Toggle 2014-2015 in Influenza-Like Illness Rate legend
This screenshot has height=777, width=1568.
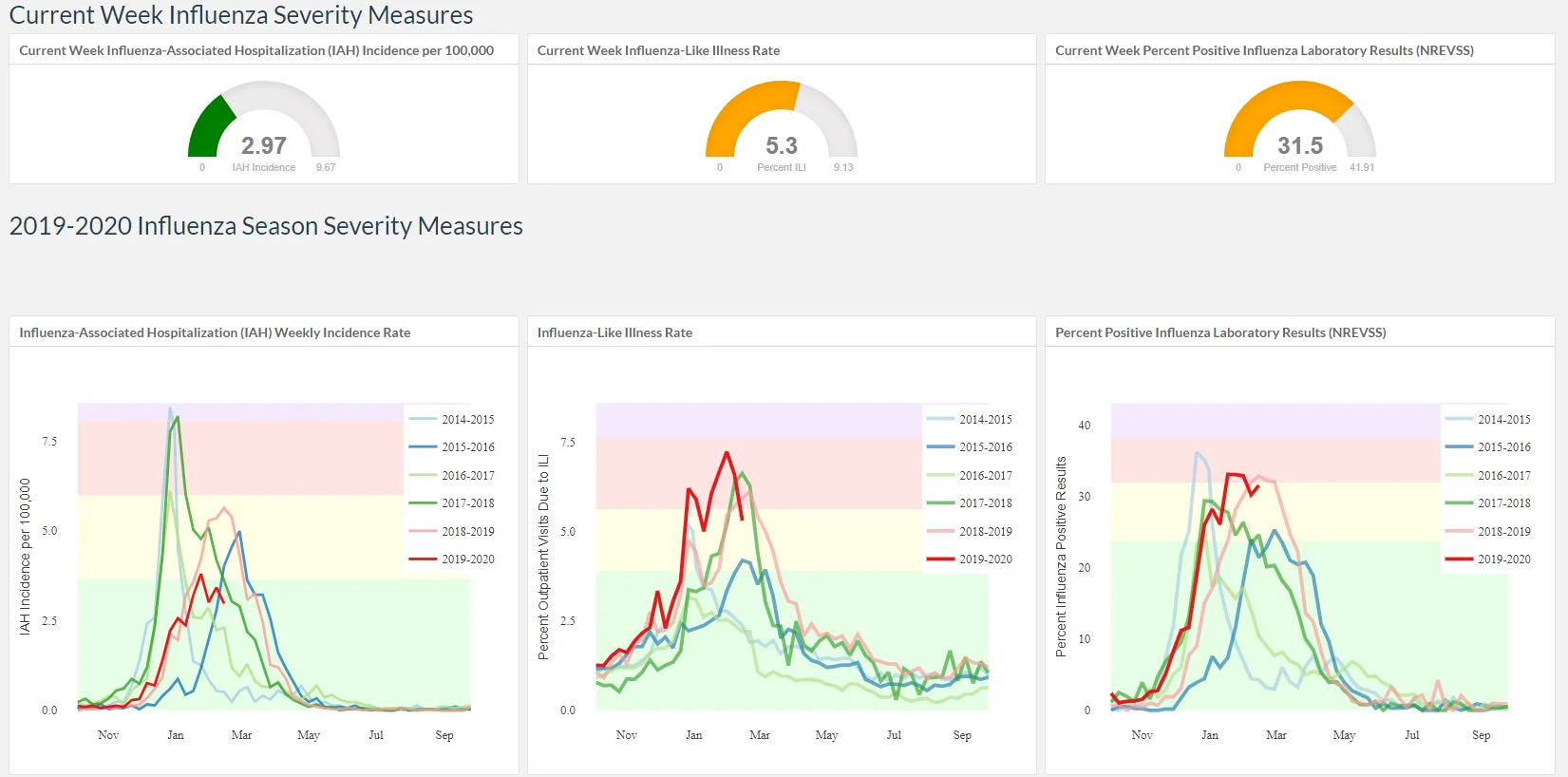(970, 419)
